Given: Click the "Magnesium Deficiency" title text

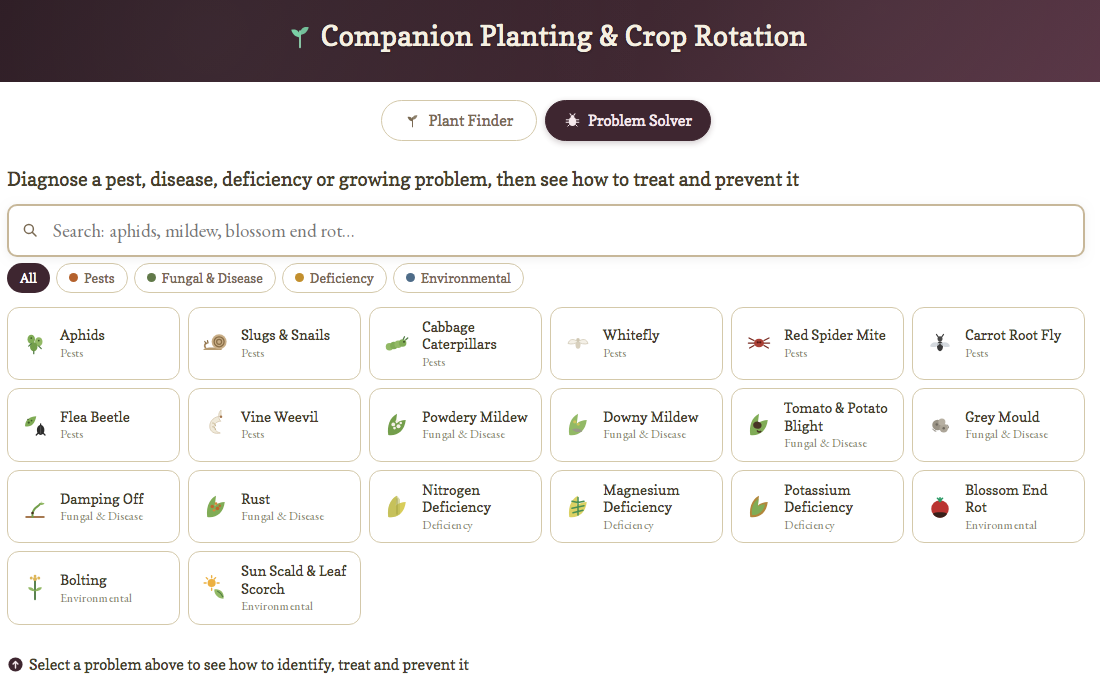Looking at the screenshot, I should point(641,498).
